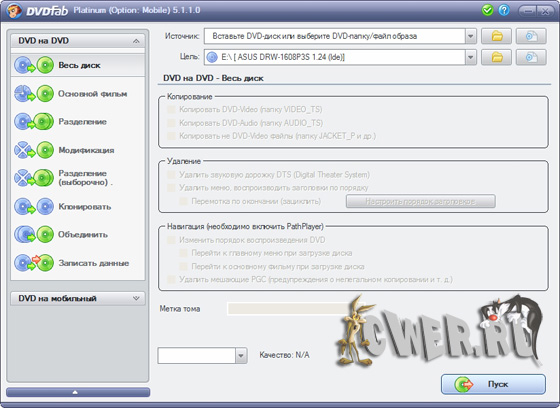
Task: Toggle Перемотка по окончании checkbox
Action: click(184, 201)
